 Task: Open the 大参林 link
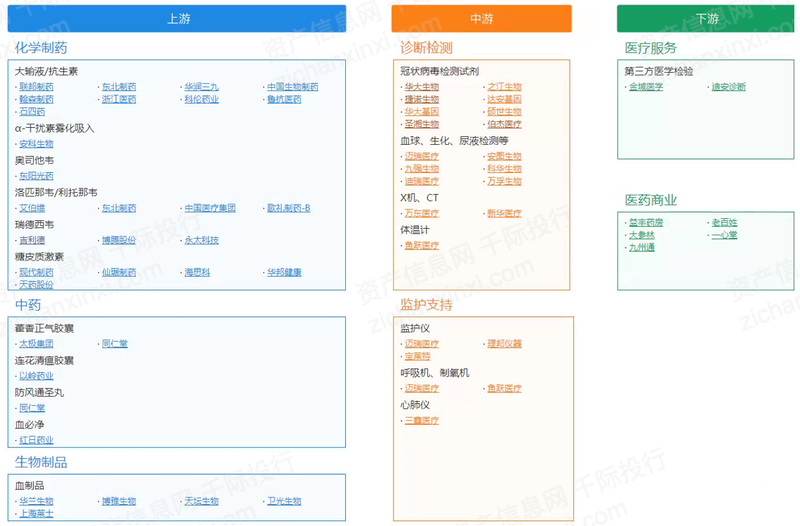[x=642, y=235]
